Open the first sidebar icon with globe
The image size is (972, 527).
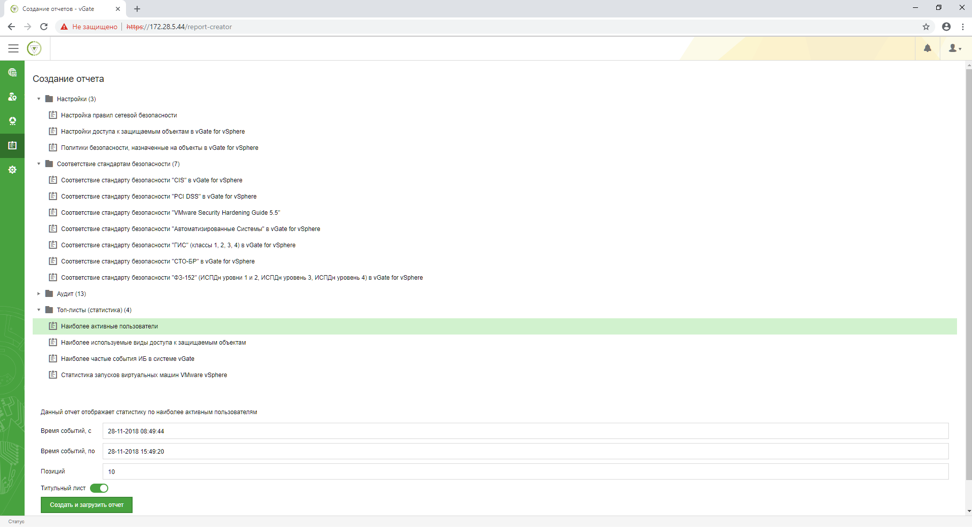coord(12,73)
